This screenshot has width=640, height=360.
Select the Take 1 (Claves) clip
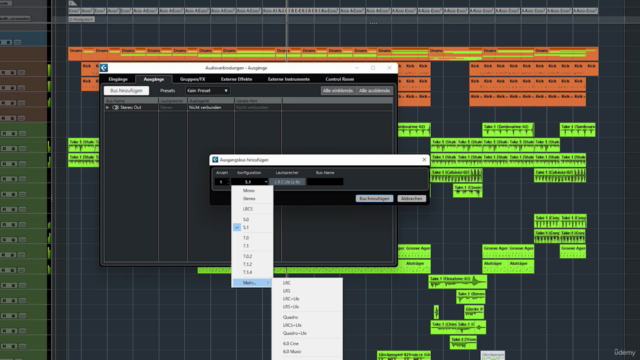point(468,191)
